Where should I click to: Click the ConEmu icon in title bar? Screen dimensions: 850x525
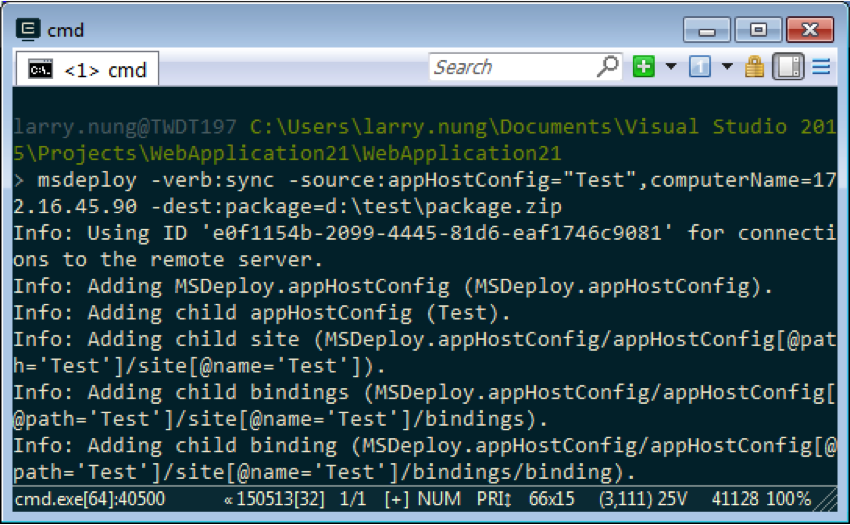pyautogui.click(x=28, y=30)
